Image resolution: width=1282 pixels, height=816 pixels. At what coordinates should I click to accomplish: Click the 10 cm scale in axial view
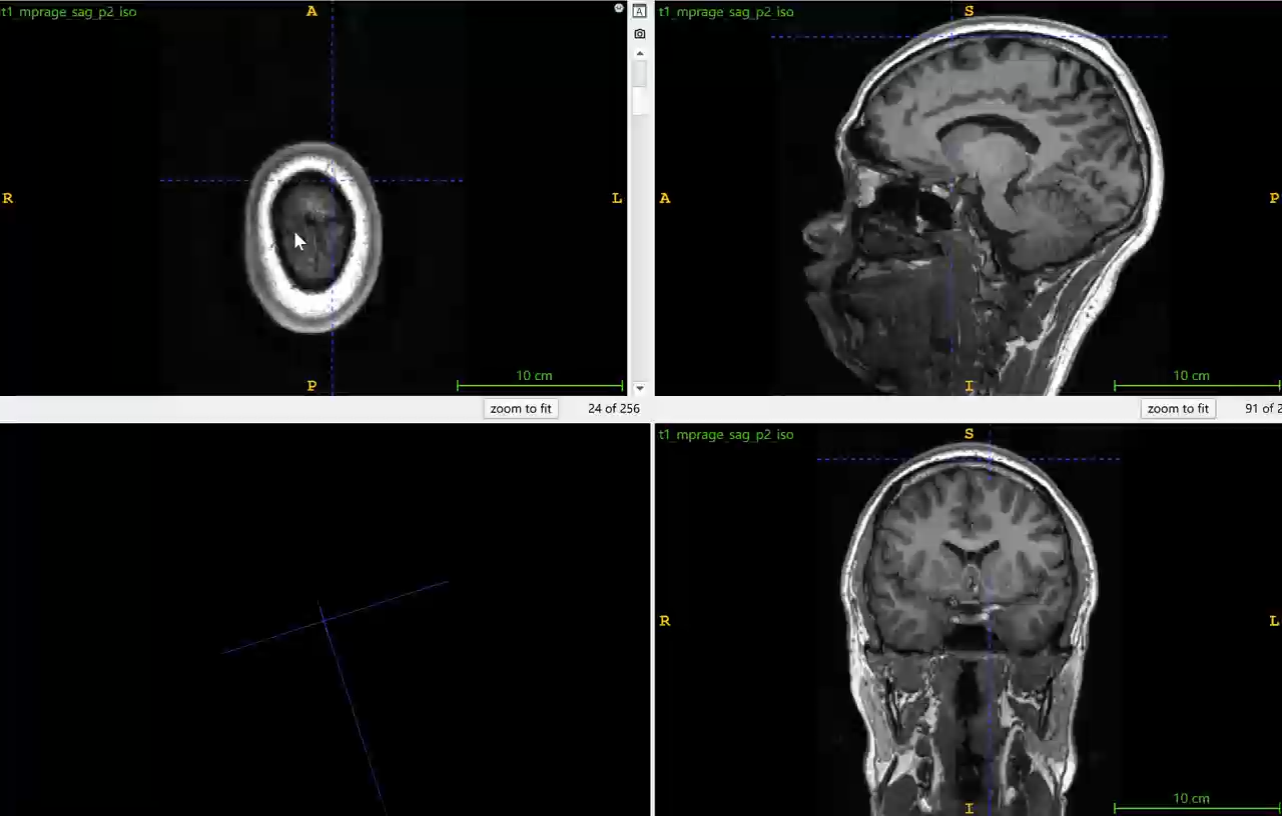coord(539,380)
